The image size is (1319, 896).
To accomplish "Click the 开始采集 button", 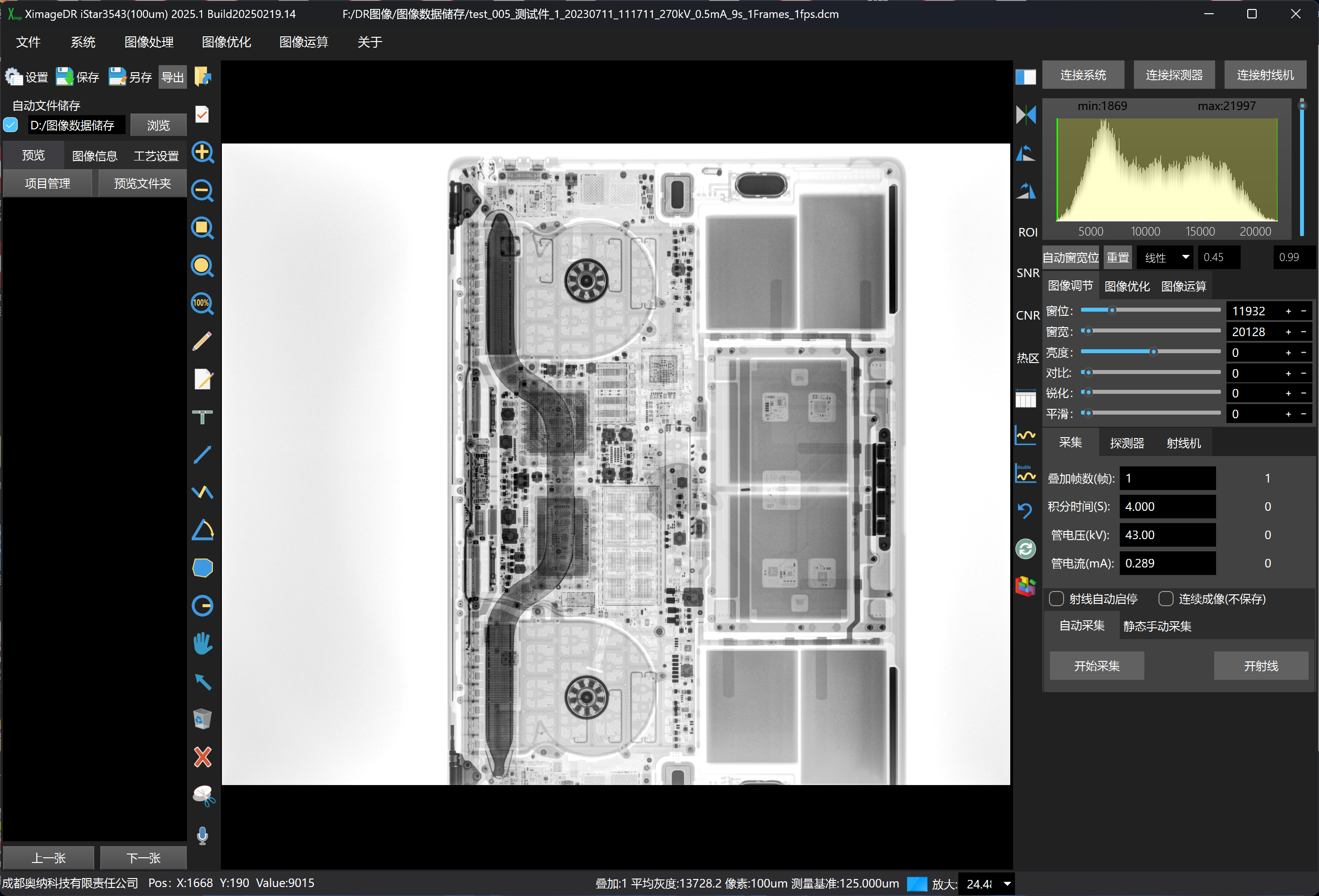I will (x=1096, y=666).
